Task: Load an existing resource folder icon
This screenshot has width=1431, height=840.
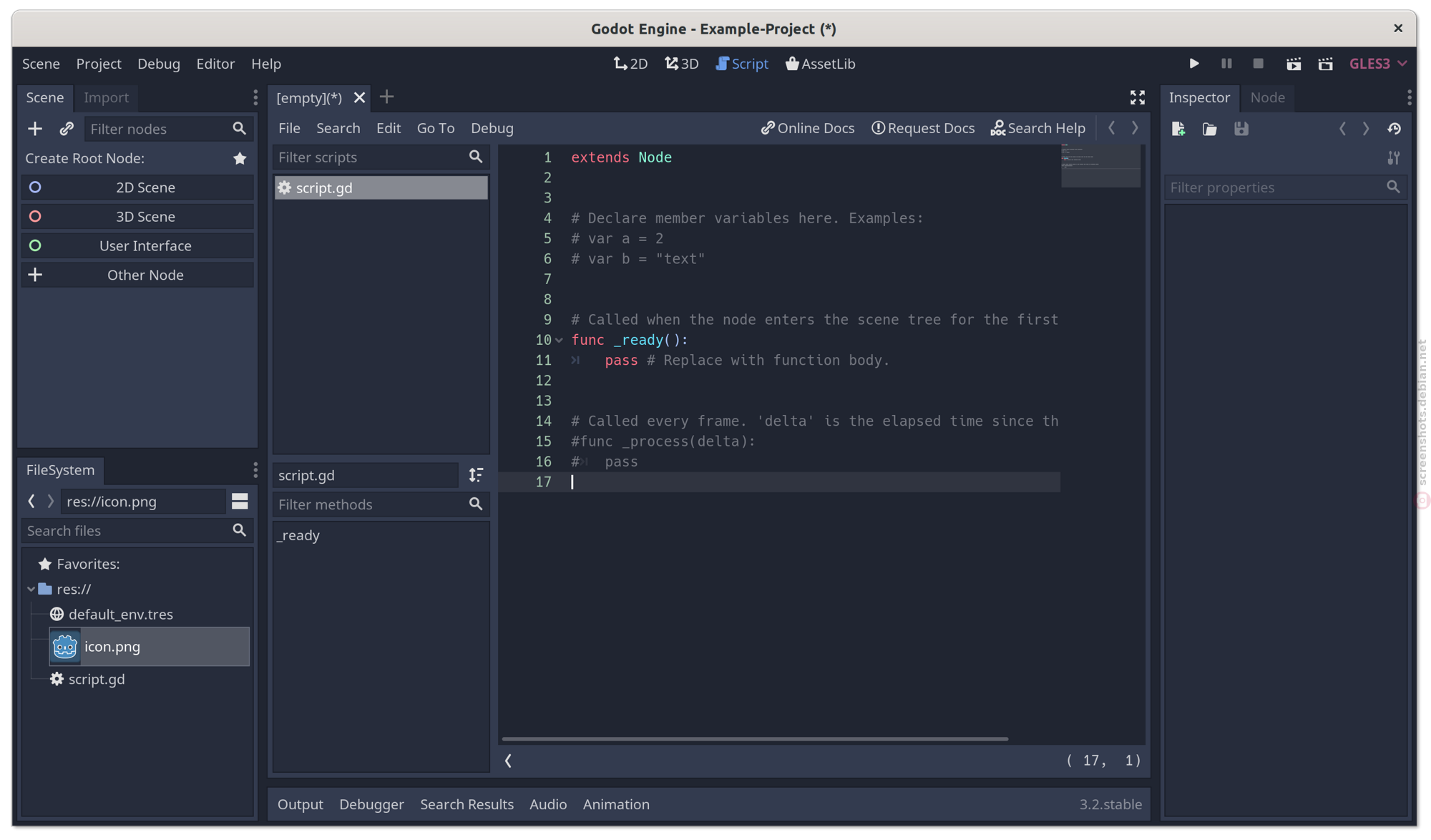Action: coord(1209,129)
